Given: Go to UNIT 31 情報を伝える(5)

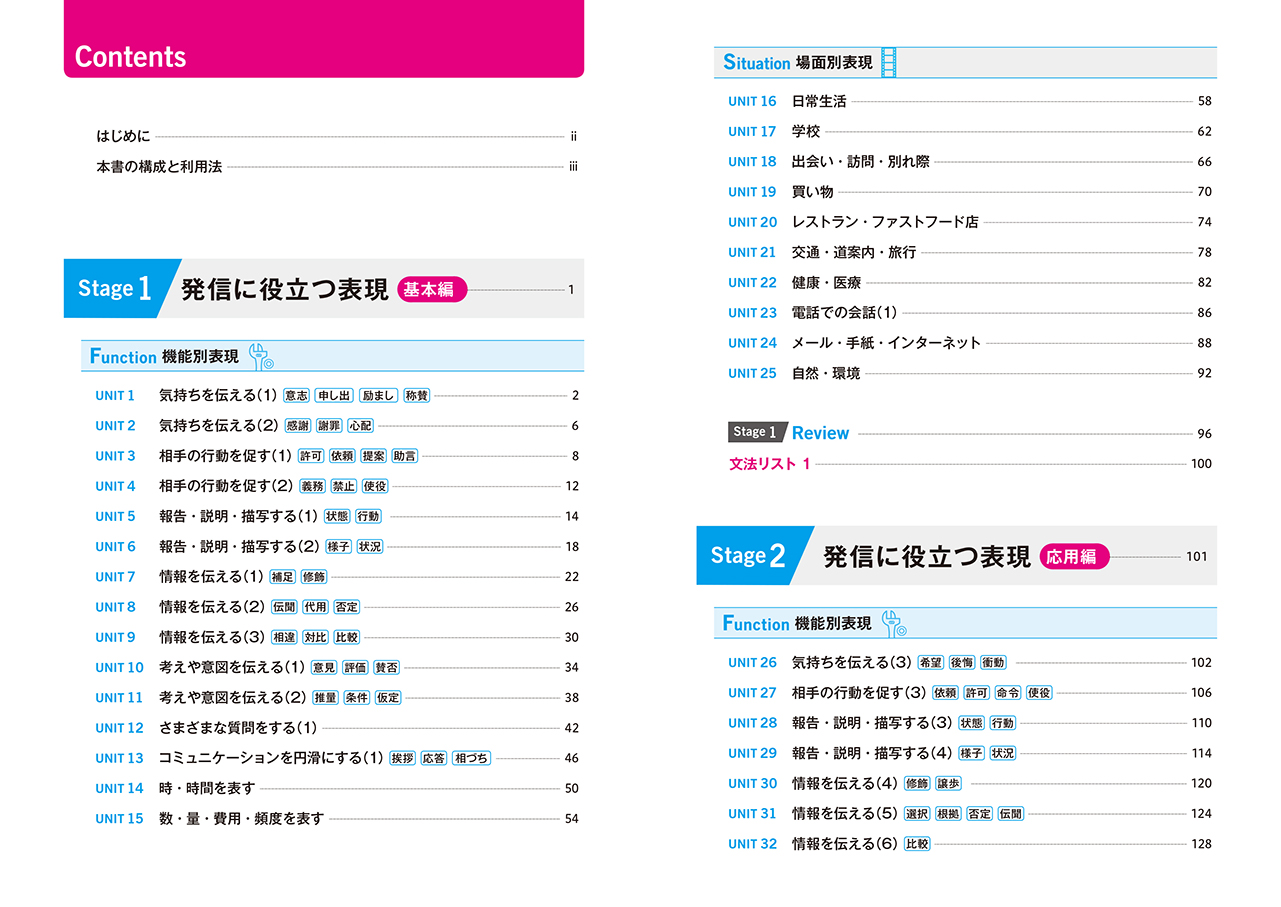Looking at the screenshot, I should [970, 813].
